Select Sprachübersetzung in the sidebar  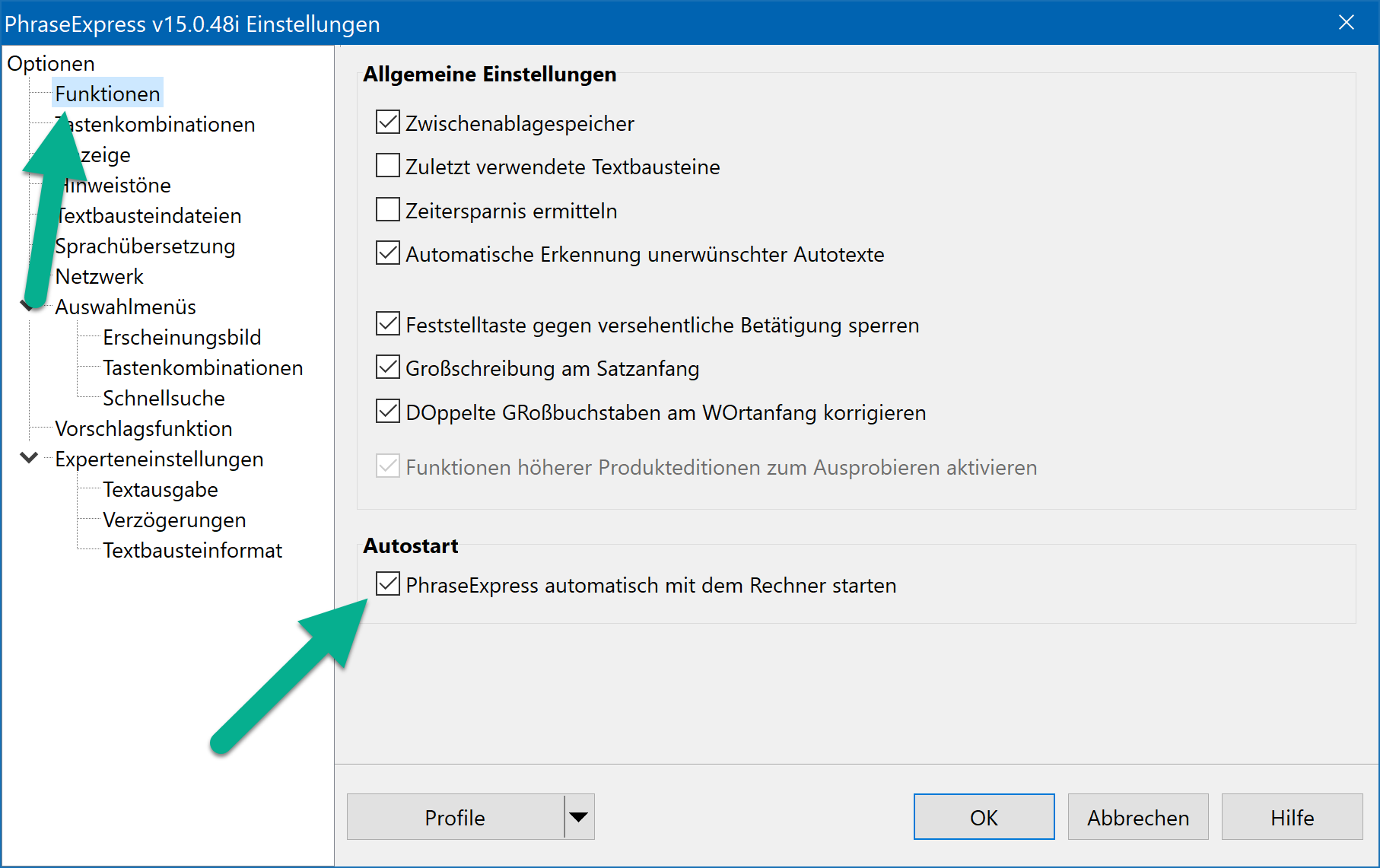pos(145,246)
